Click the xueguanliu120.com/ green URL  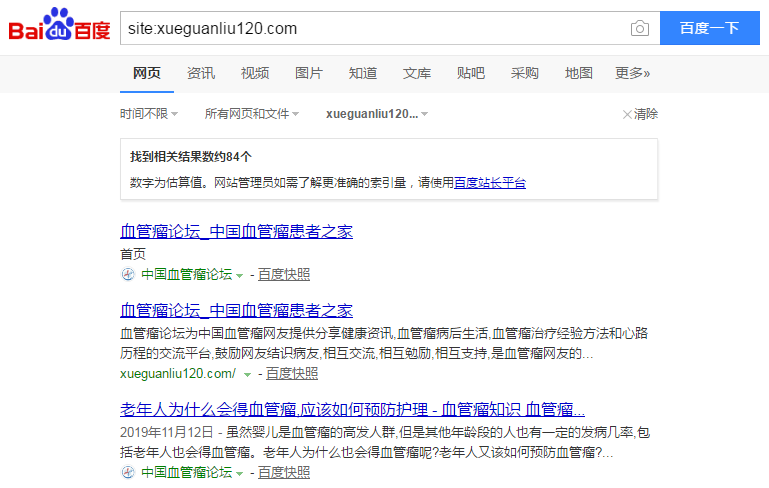(x=178, y=374)
